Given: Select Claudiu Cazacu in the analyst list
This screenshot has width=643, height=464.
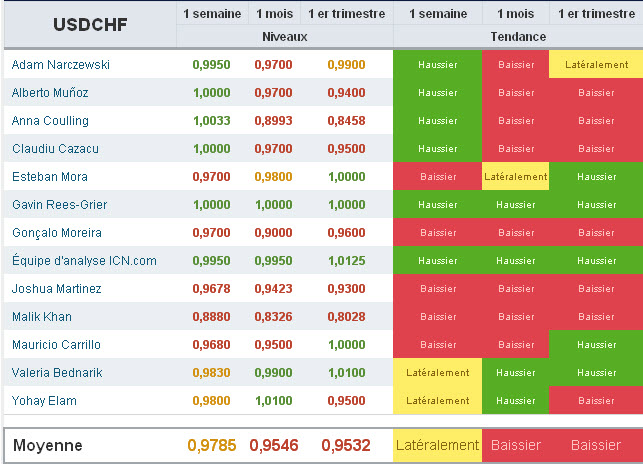Looking at the screenshot, I should point(55,149).
